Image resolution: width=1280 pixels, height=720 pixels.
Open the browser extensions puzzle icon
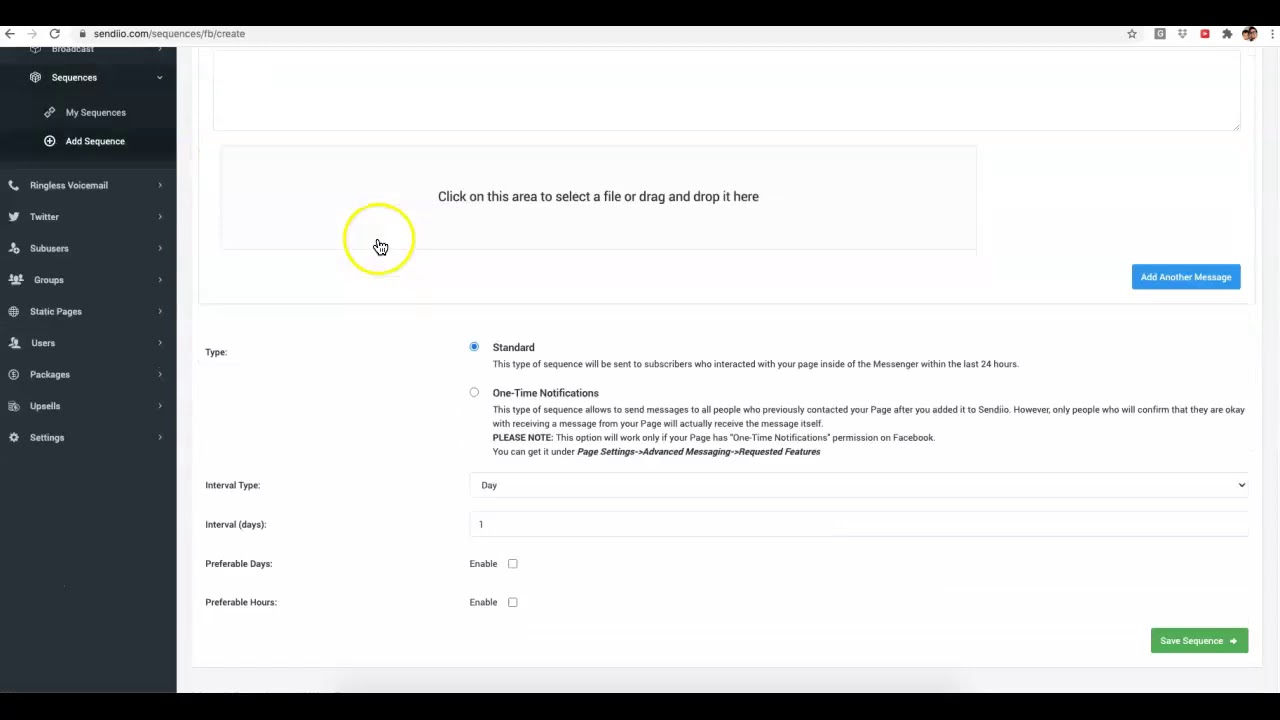coord(1227,34)
